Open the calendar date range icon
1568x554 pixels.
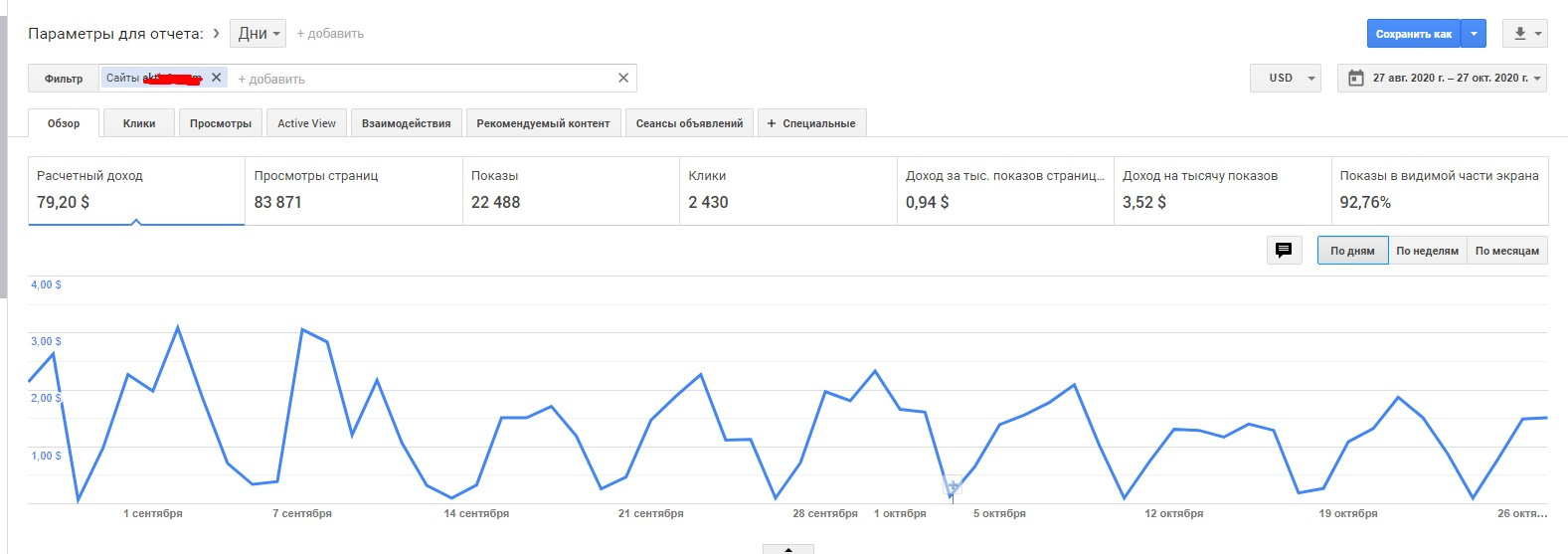(x=1355, y=78)
